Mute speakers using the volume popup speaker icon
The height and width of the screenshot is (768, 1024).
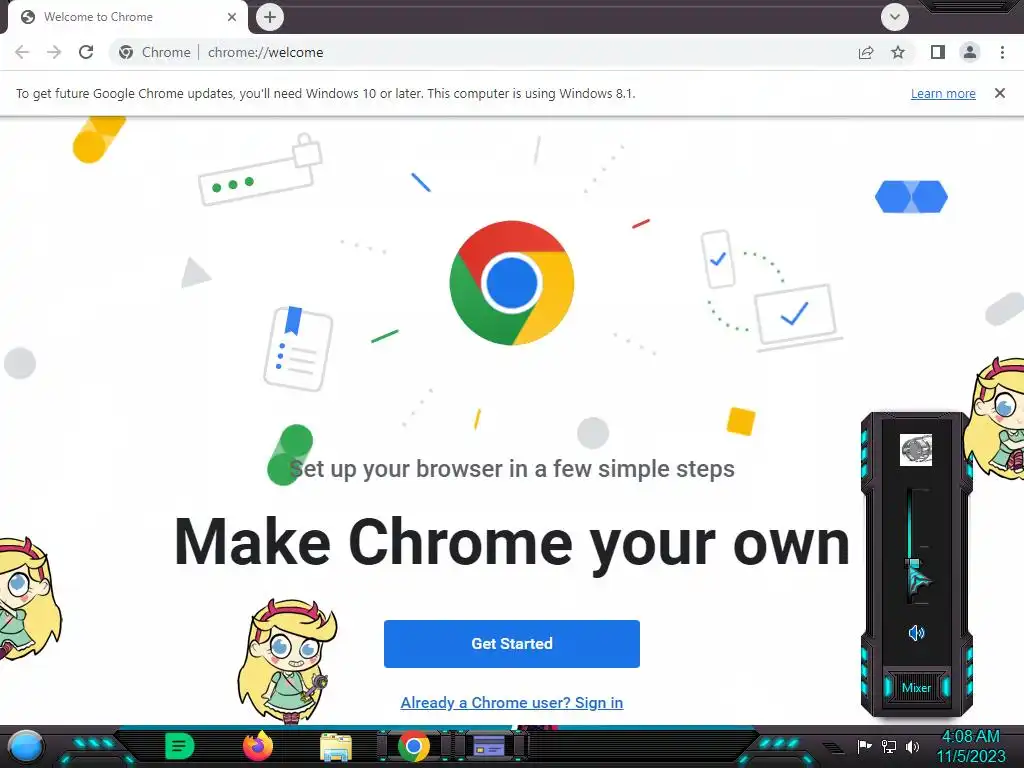[916, 632]
